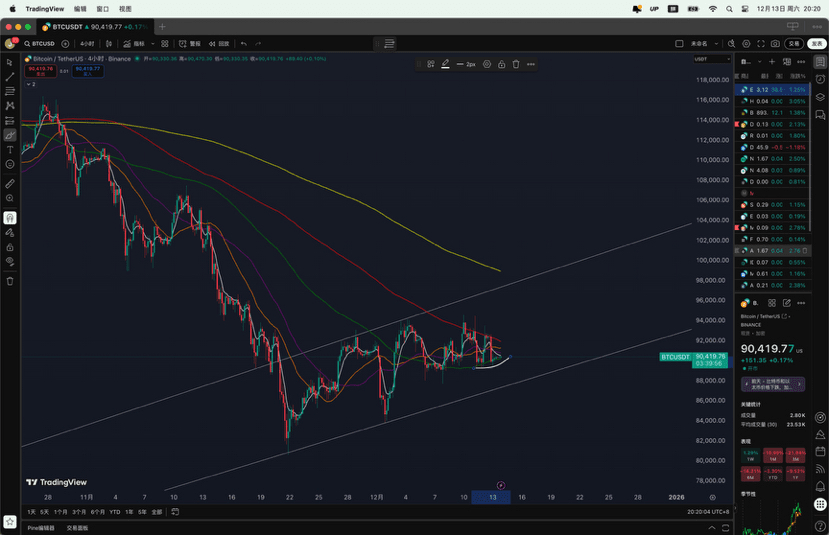Toggle magnet mode for drawings
Image resolution: width=829 pixels, height=535 pixels.
pyautogui.click(x=10, y=218)
